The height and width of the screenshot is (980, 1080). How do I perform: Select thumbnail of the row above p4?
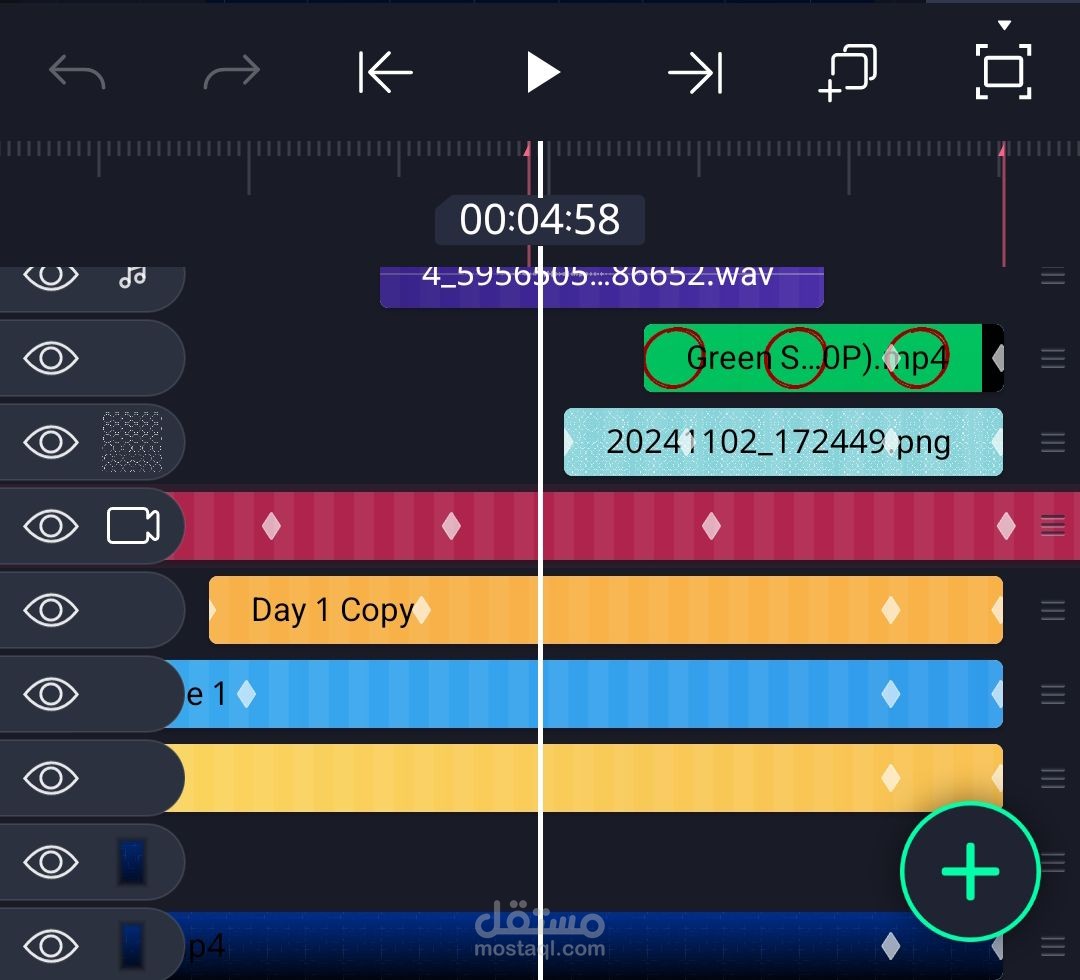coord(132,862)
